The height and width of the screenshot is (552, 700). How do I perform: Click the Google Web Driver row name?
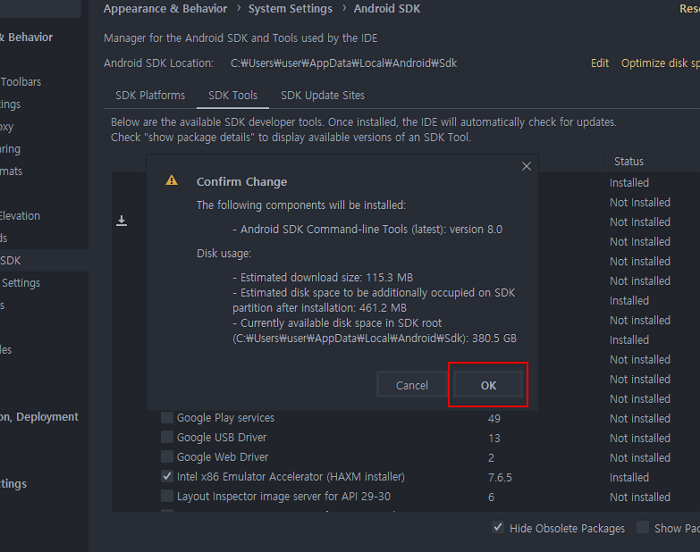point(222,457)
